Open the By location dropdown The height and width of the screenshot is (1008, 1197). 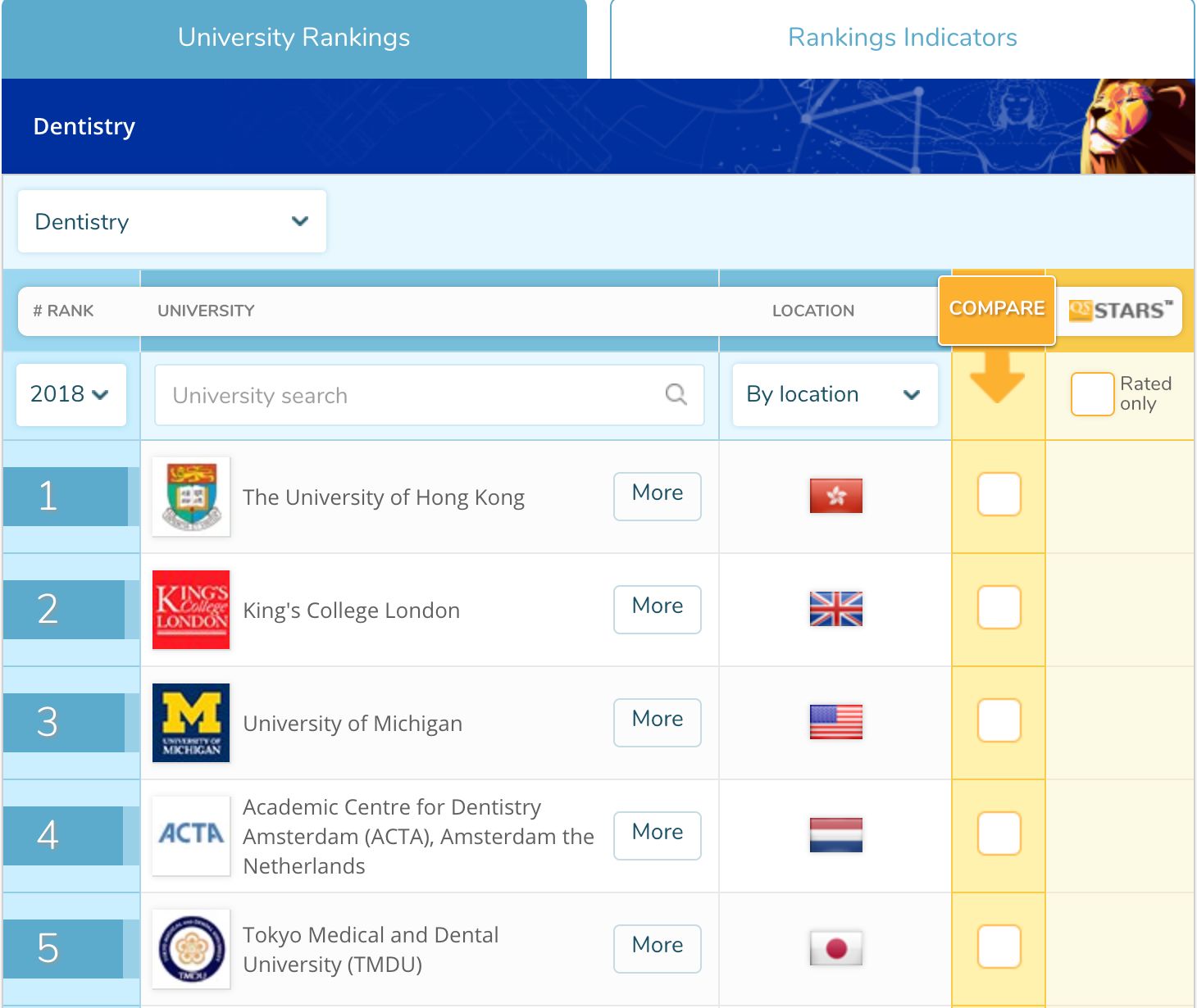point(835,394)
